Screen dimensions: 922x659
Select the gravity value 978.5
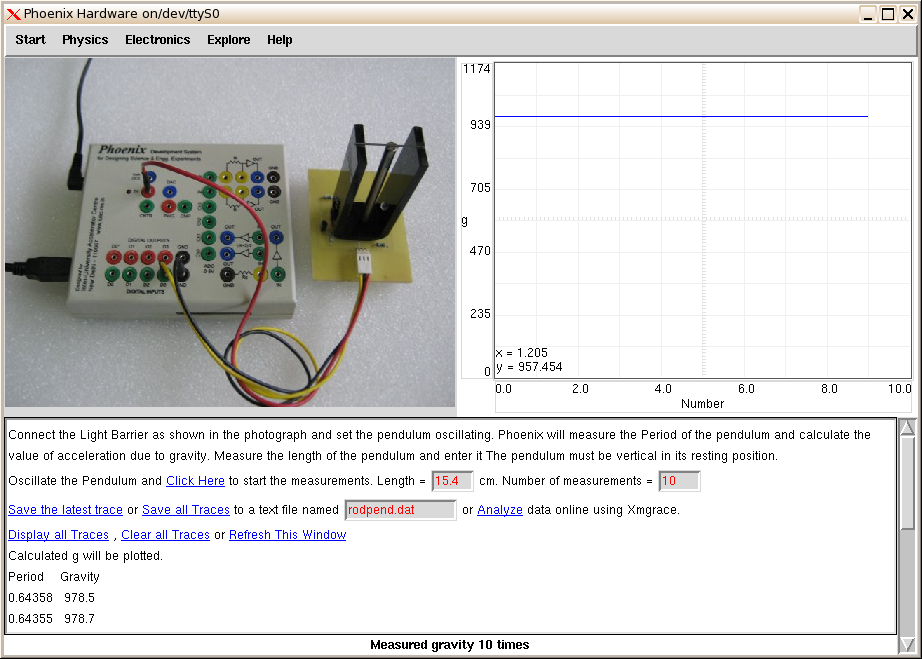coord(79,598)
